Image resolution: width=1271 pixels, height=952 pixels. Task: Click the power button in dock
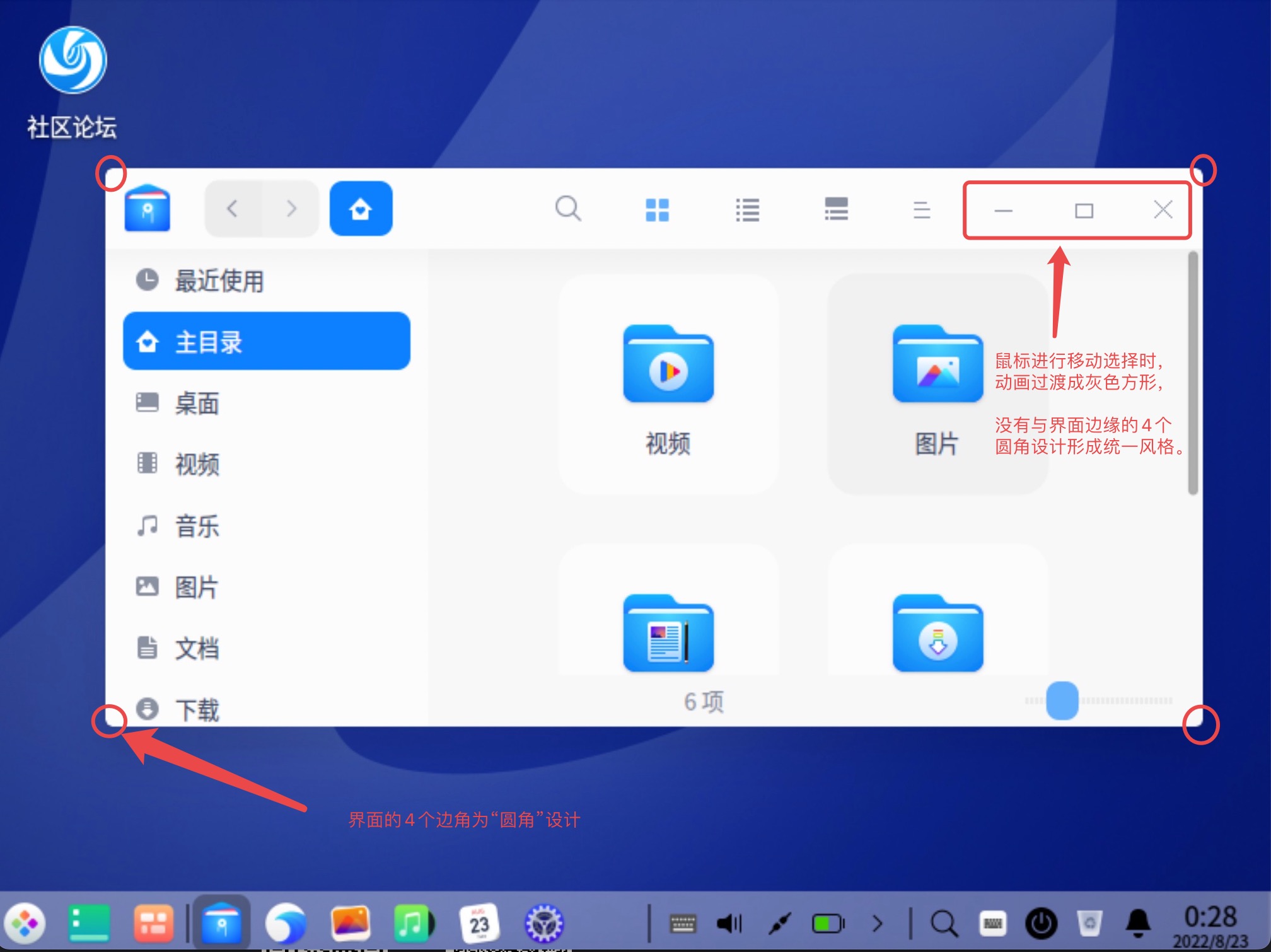click(x=1041, y=924)
